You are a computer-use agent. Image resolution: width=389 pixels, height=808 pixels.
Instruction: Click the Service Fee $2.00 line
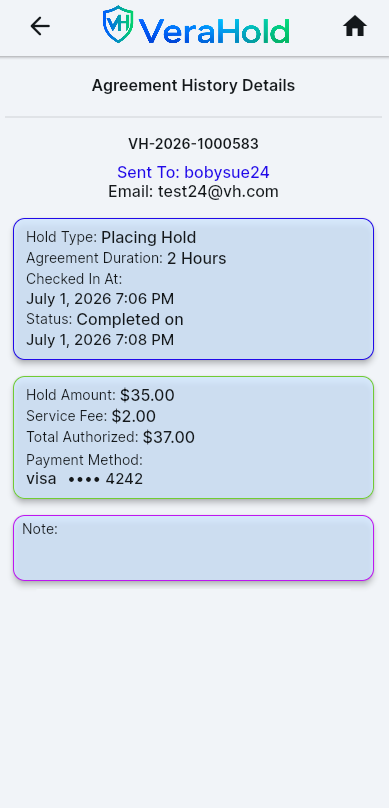[x=91, y=416]
